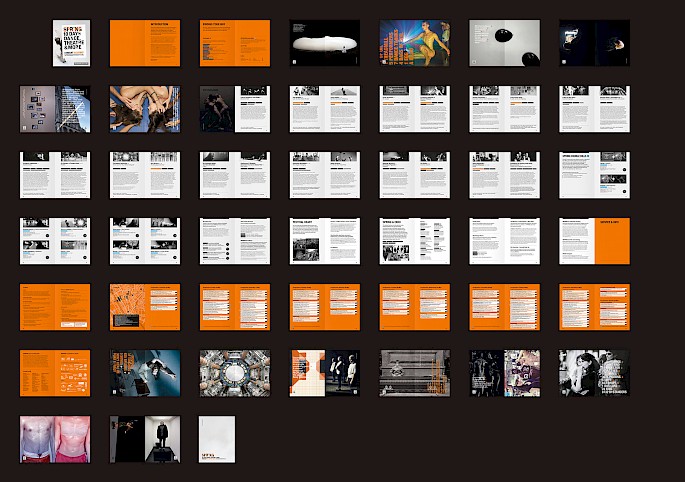Viewport: 685px width, 482px height.
Task: Open the circular machine interior spread
Action: pyautogui.click(x=234, y=373)
